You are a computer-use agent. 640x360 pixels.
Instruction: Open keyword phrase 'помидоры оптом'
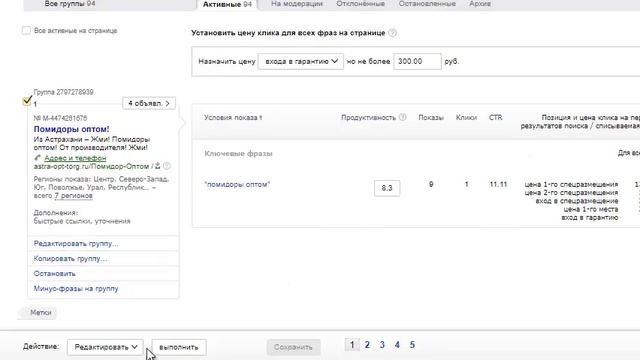pyautogui.click(x=237, y=184)
